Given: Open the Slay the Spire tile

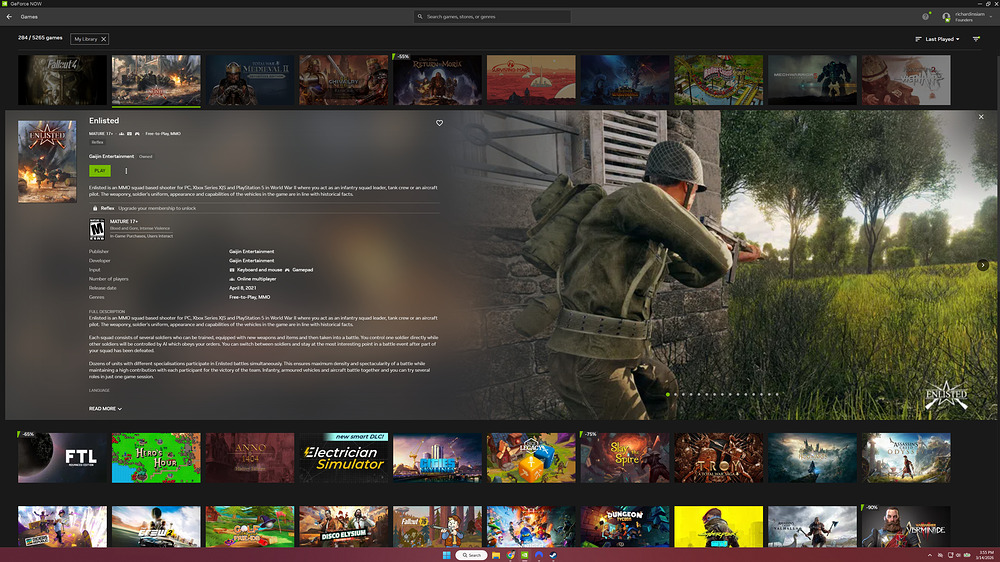Looking at the screenshot, I should [x=624, y=457].
